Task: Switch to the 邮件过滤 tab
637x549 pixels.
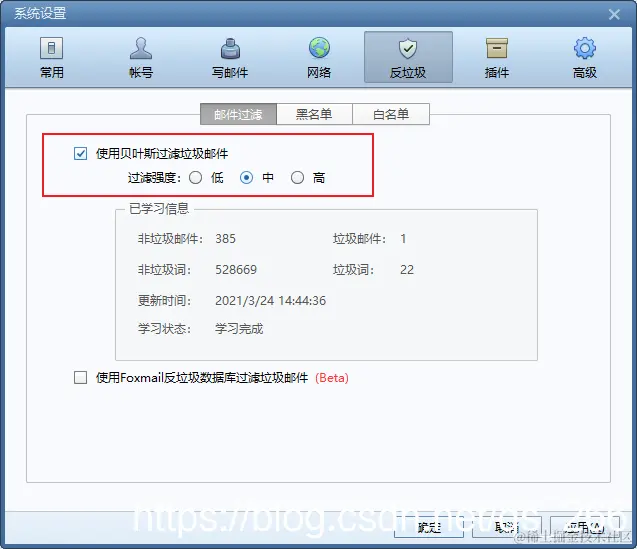Action: point(238,114)
